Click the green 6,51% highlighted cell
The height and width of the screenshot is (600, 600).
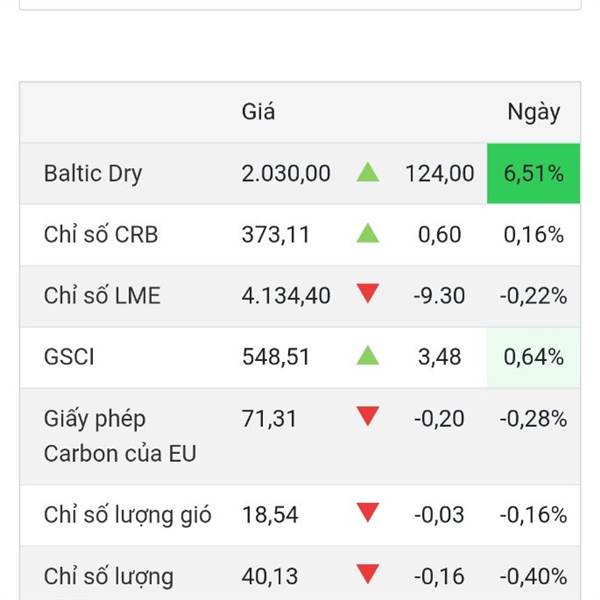pos(533,174)
